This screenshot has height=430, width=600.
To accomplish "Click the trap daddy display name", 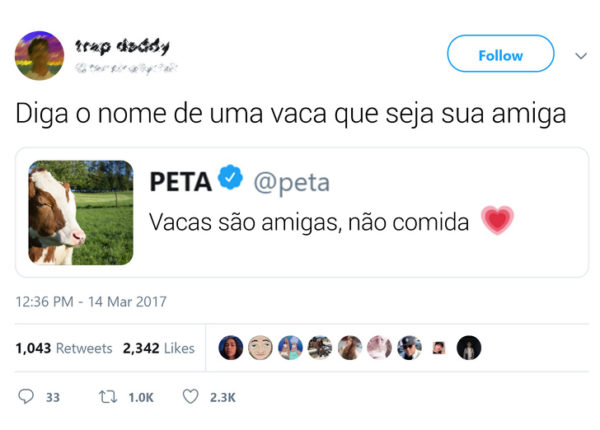I will pos(122,46).
